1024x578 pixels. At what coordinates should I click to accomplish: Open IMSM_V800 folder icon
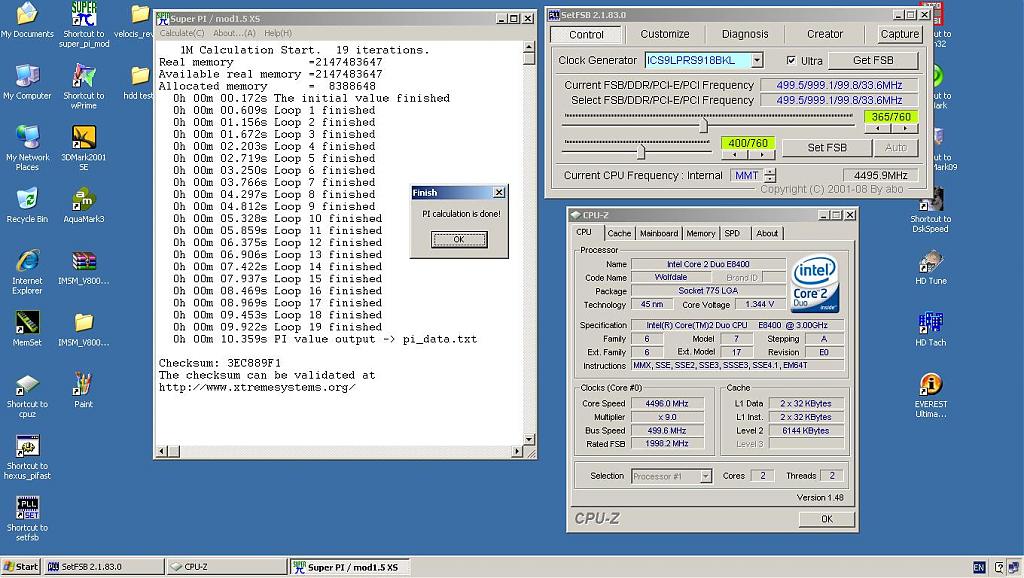[x=84, y=329]
